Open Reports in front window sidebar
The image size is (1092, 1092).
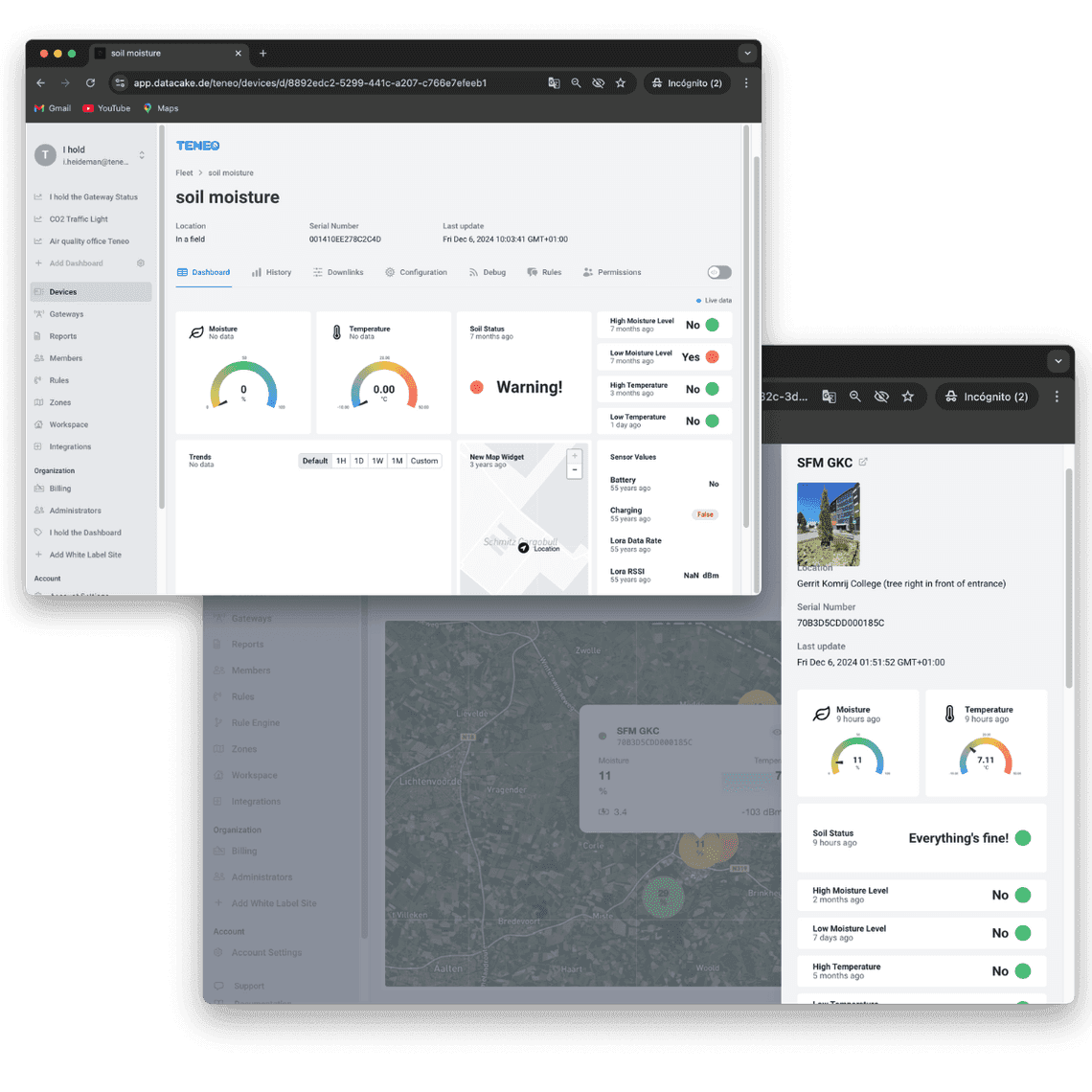[x=62, y=336]
